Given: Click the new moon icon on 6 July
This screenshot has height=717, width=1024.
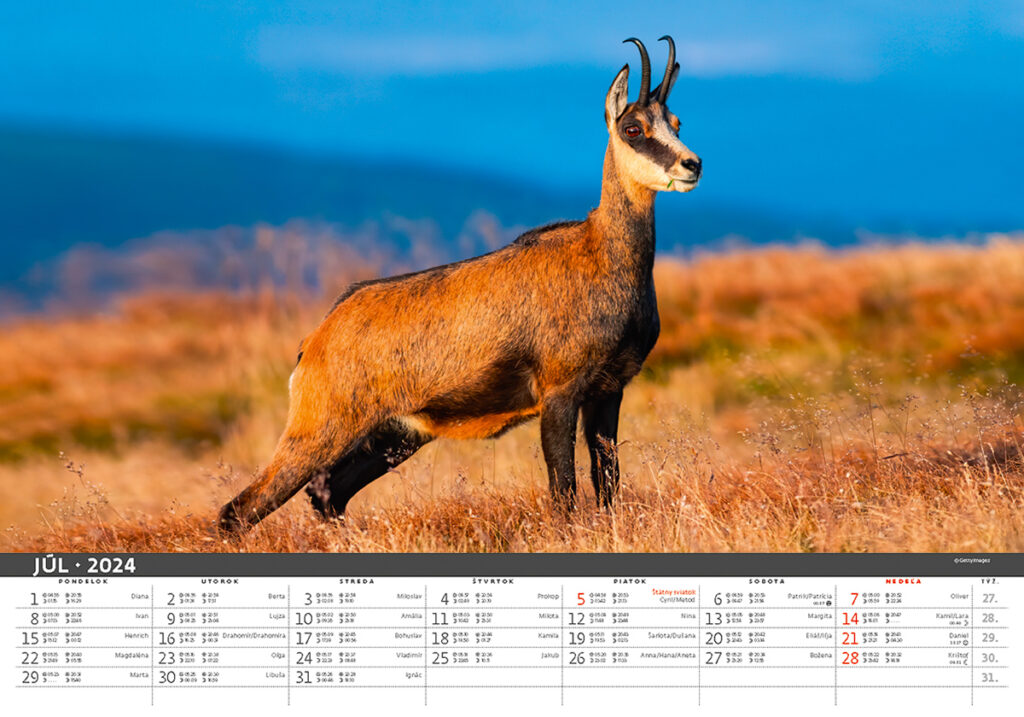Looking at the screenshot, I should coord(829,603).
